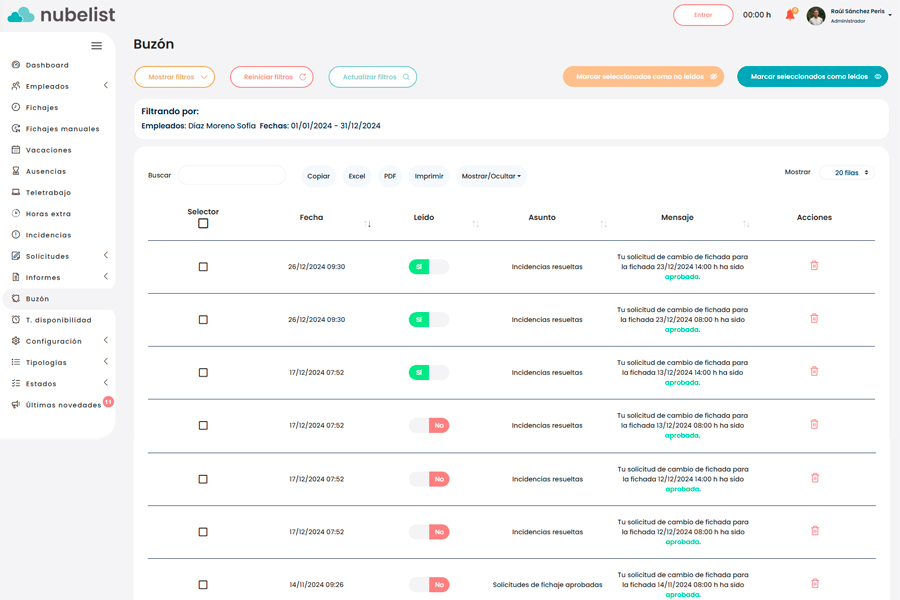This screenshot has height=600, width=900.
Task: Click the Buscar search input field
Action: [x=232, y=176]
